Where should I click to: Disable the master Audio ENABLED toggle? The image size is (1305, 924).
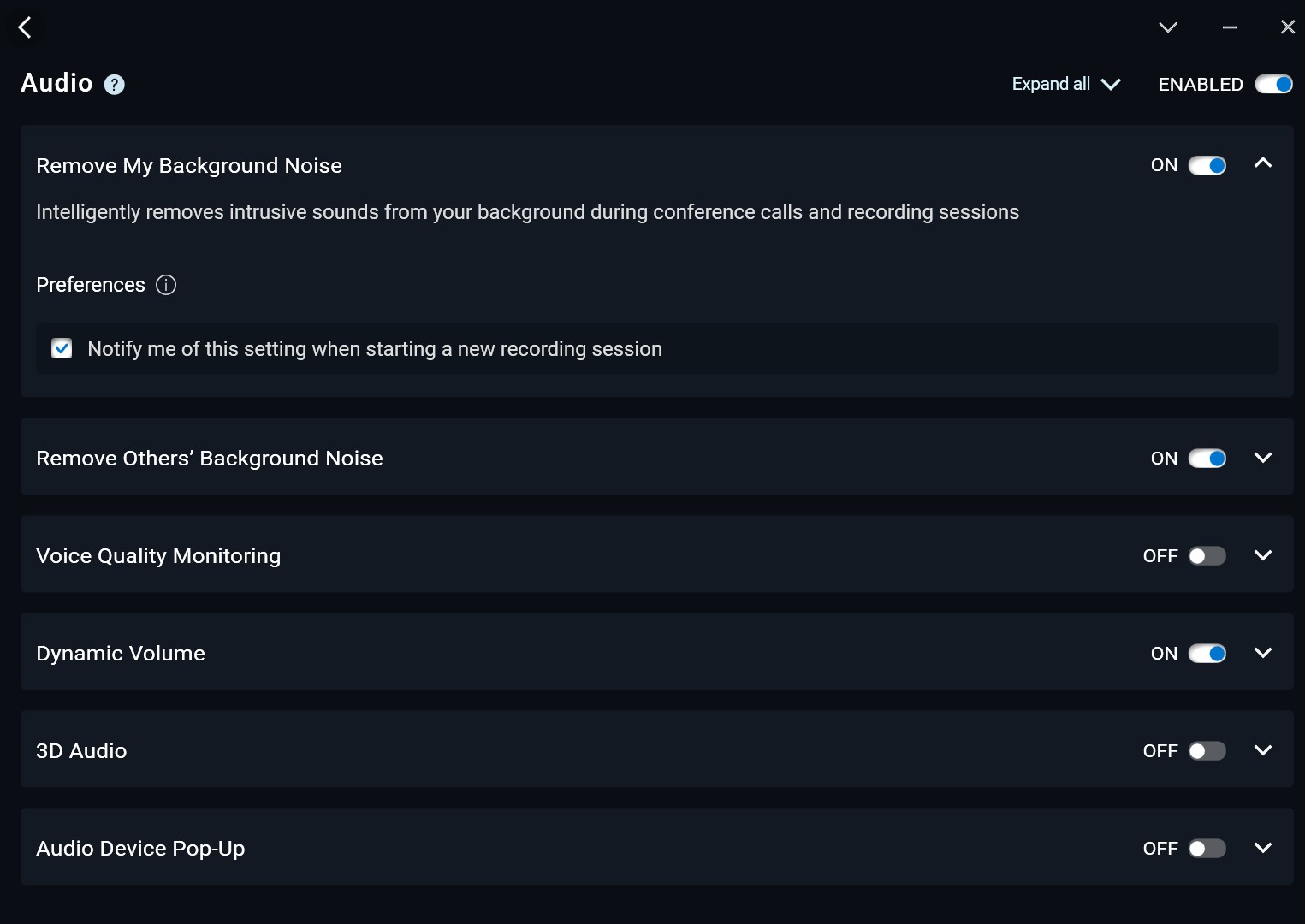(x=1273, y=84)
